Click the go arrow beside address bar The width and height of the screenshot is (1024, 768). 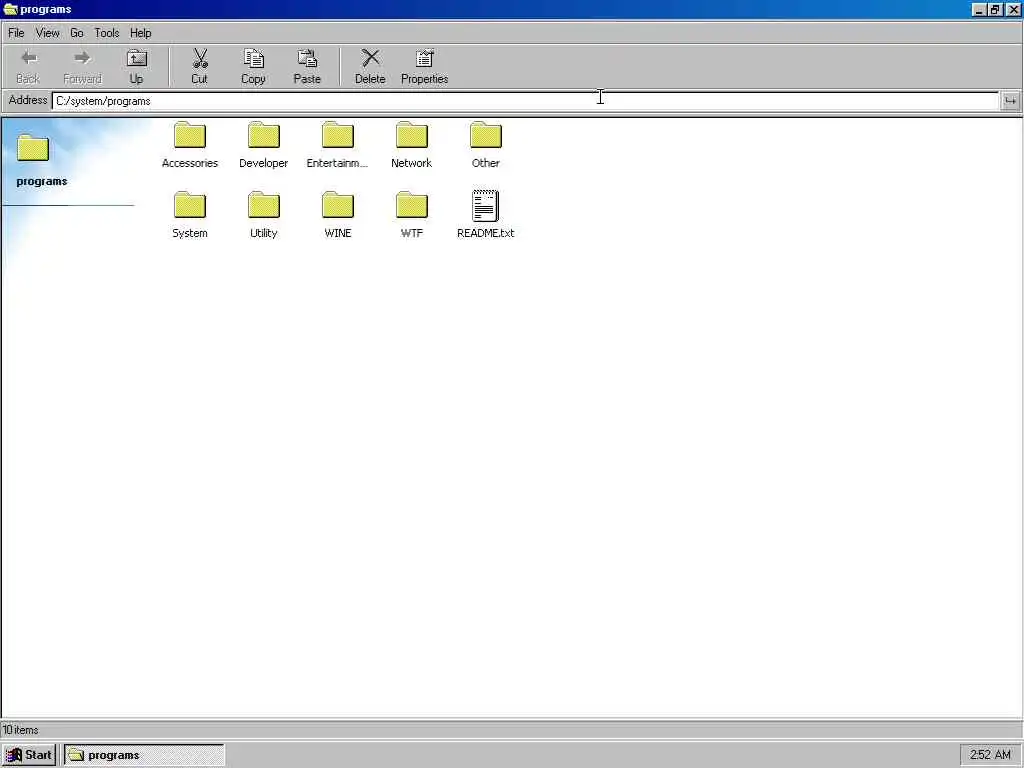coord(1010,101)
